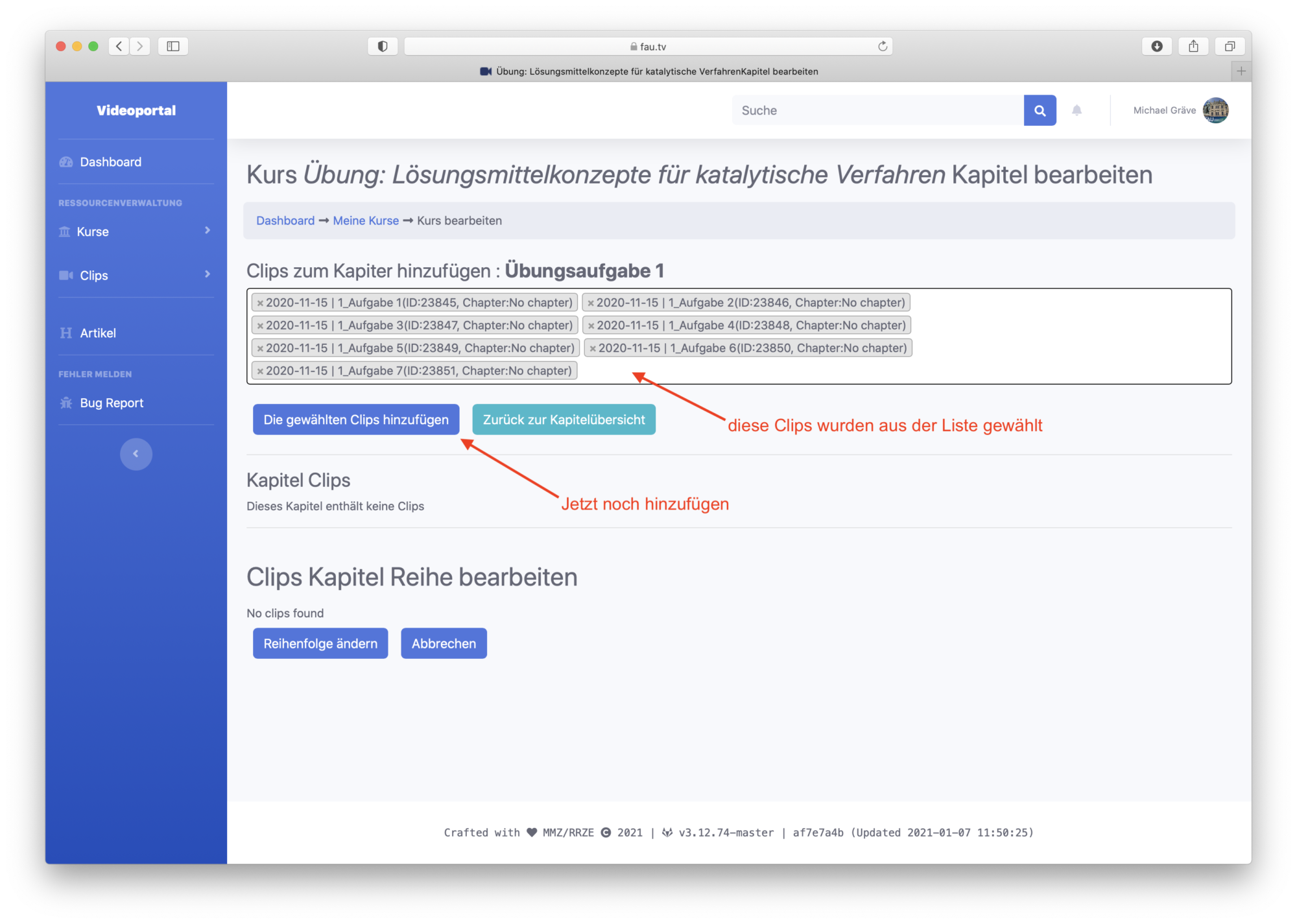Click the blue search magnifier button
Viewport: 1297px width, 924px height.
[1040, 110]
